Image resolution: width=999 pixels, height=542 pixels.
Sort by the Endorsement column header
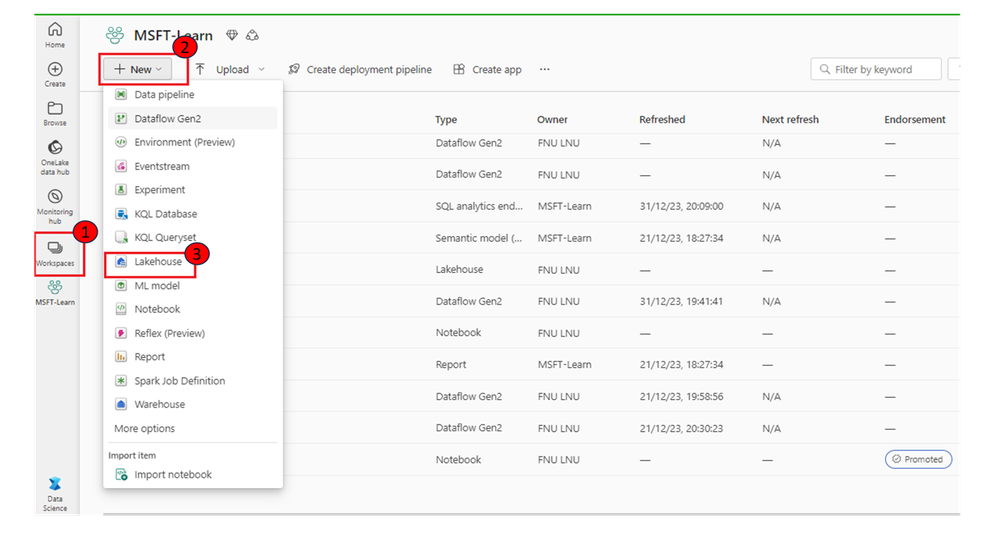pyautogui.click(x=915, y=120)
